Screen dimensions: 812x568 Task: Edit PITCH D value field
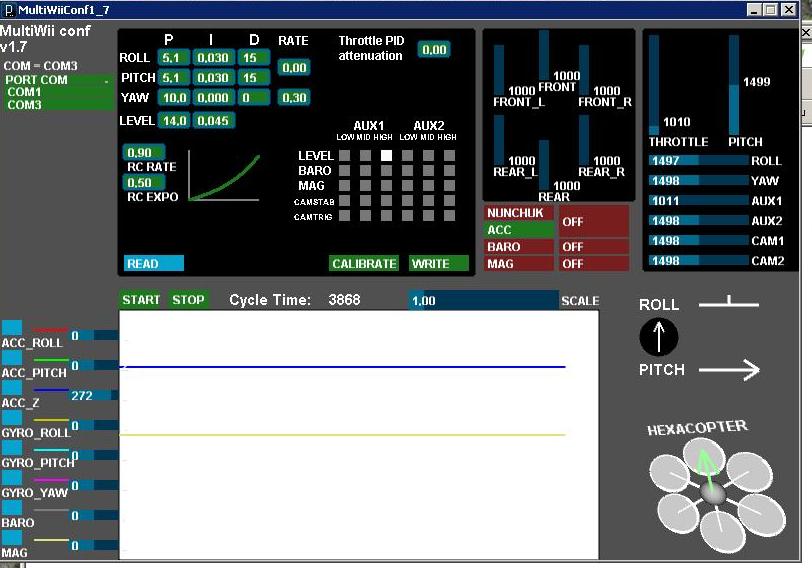(x=253, y=78)
